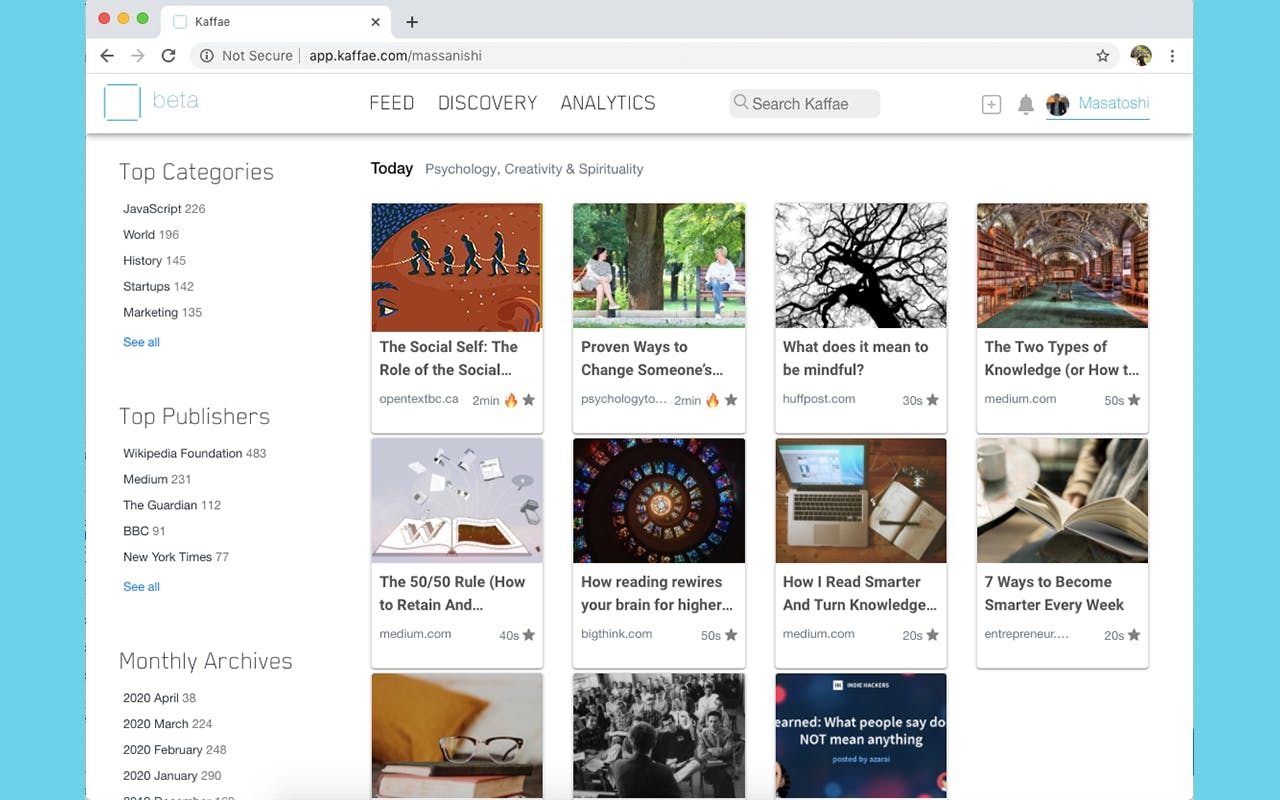Select the World category
This screenshot has height=800, width=1280.
(151, 235)
